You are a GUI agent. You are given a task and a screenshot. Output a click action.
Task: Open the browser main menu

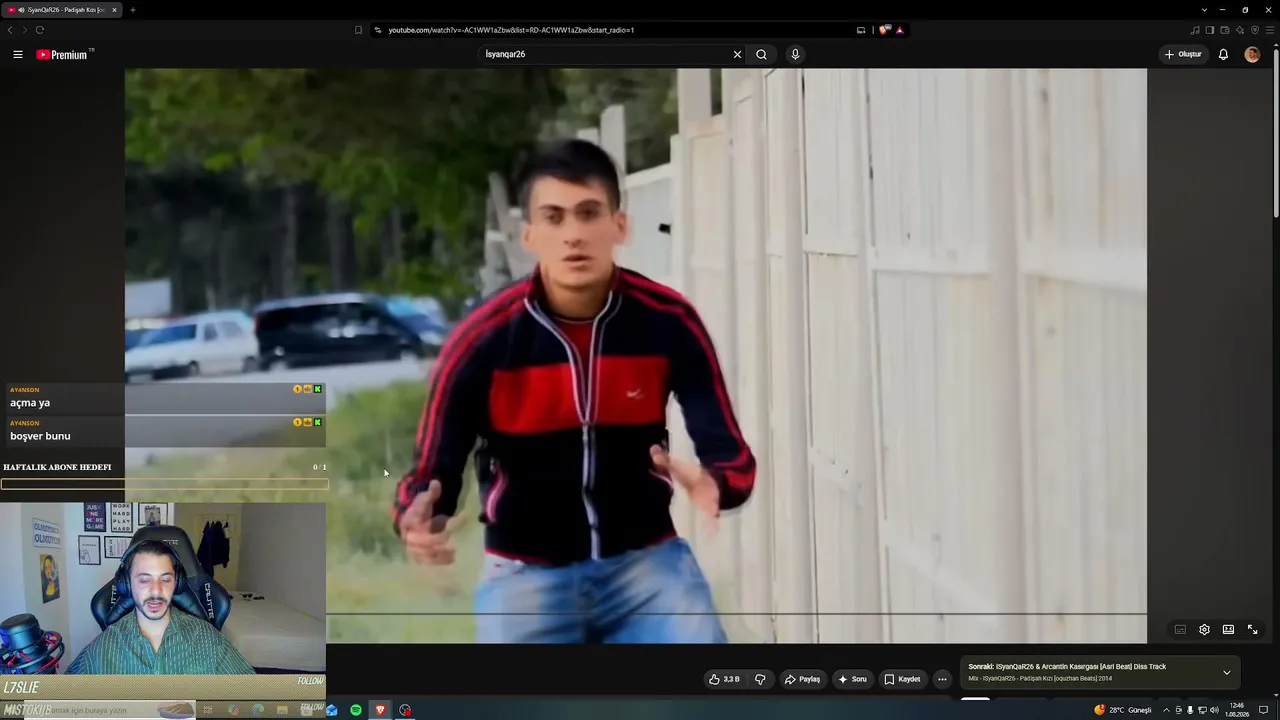tap(1270, 30)
